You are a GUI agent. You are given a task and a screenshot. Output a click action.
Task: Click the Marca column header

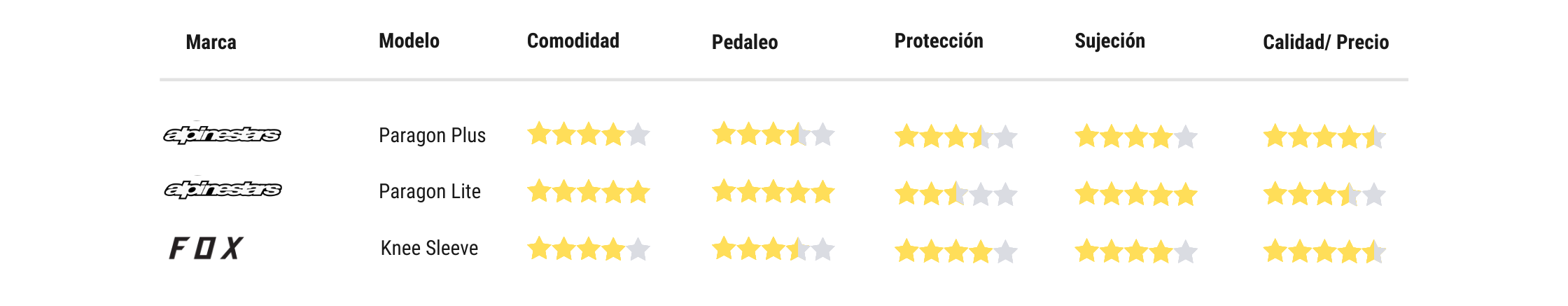(211, 42)
